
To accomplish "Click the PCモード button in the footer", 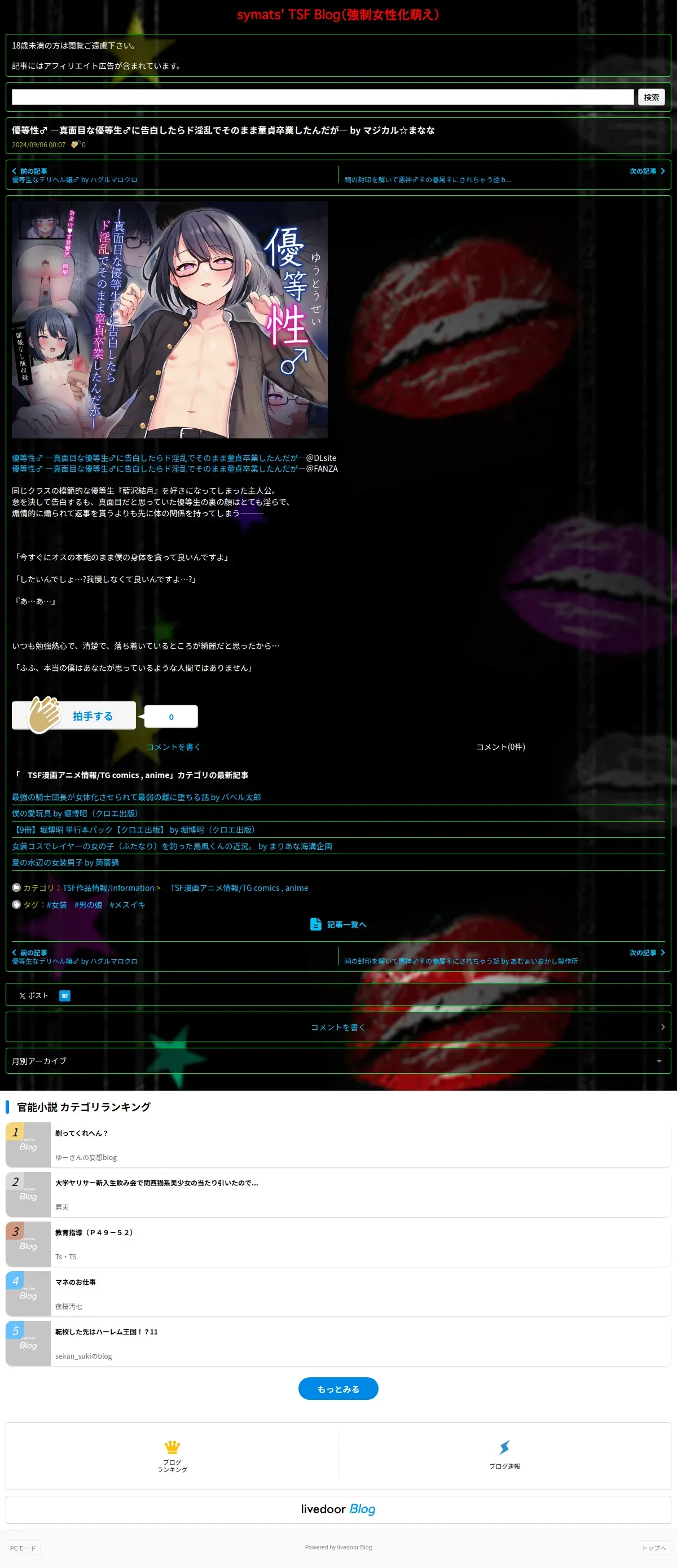I will click(x=23, y=1548).
